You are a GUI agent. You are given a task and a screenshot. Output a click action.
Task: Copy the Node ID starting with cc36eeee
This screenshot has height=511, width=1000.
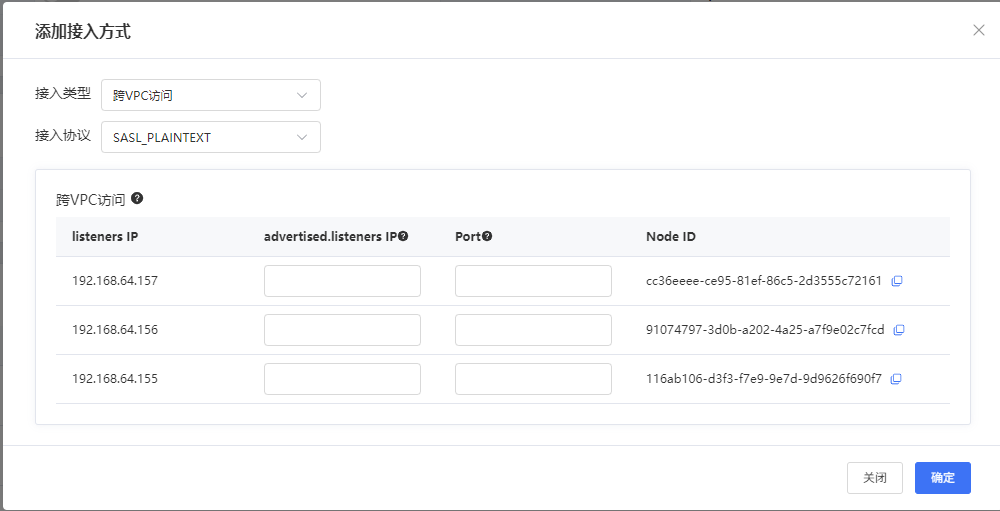[x=897, y=281]
